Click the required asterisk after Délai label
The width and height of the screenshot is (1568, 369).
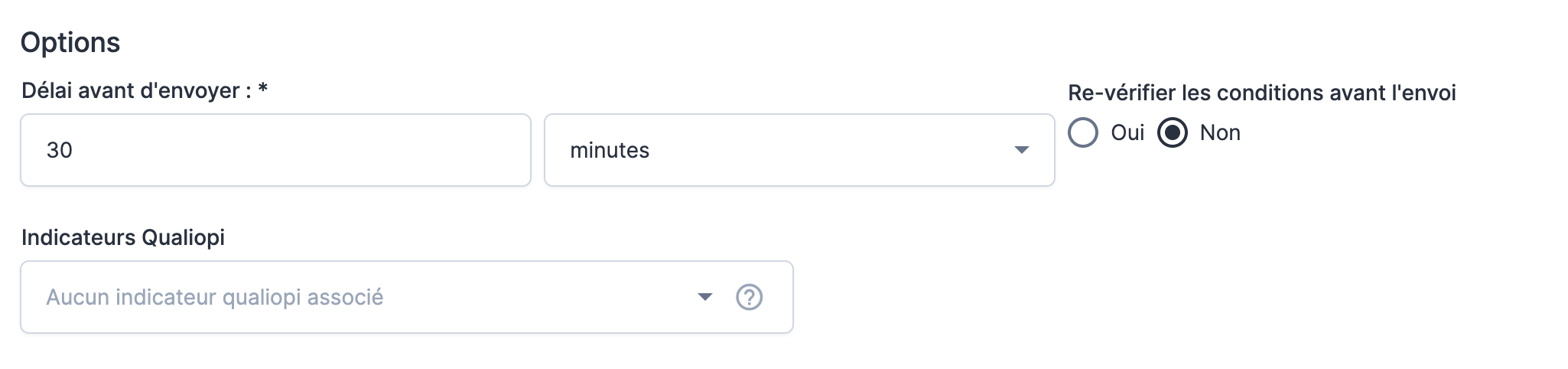coord(262,89)
